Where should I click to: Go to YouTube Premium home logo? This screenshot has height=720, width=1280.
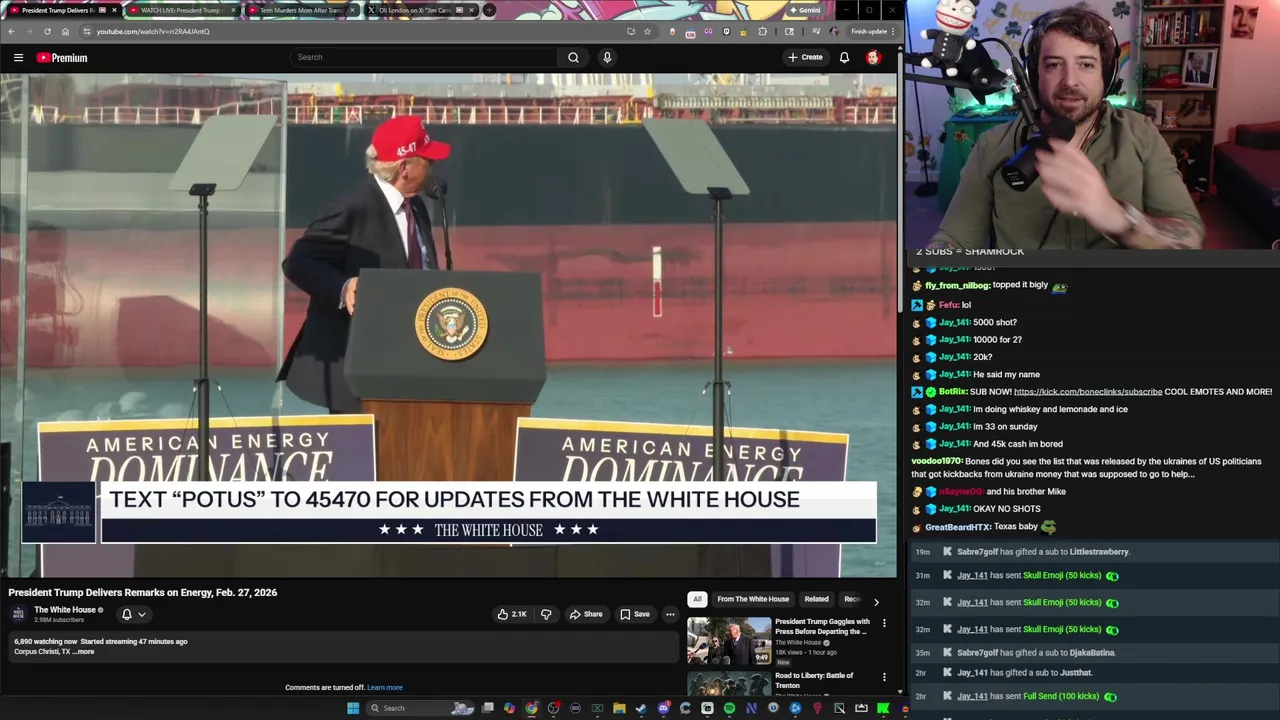click(62, 58)
